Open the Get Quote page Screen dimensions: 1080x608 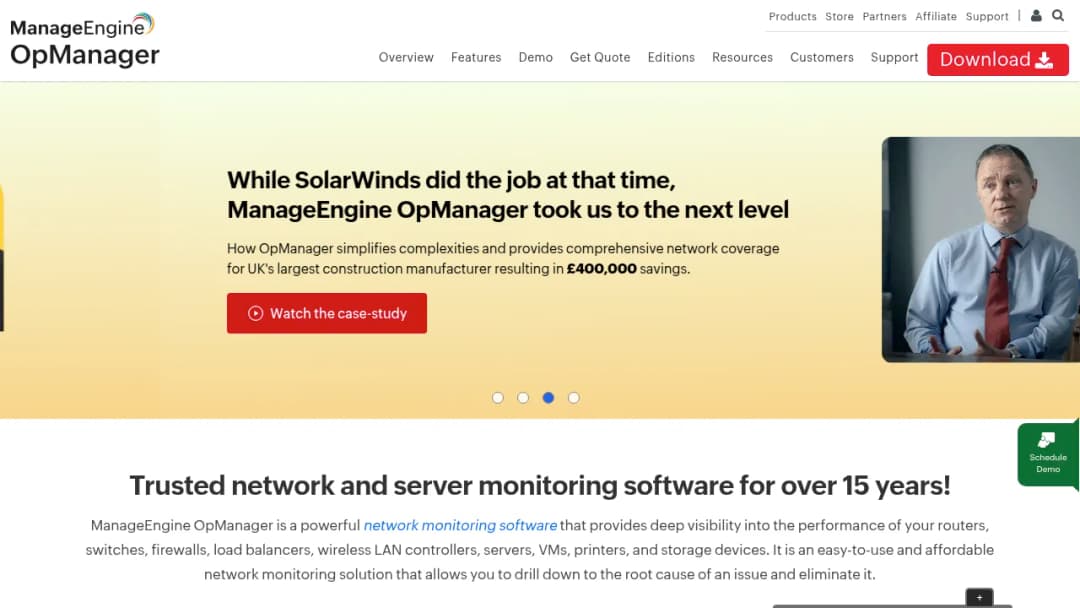600,58
